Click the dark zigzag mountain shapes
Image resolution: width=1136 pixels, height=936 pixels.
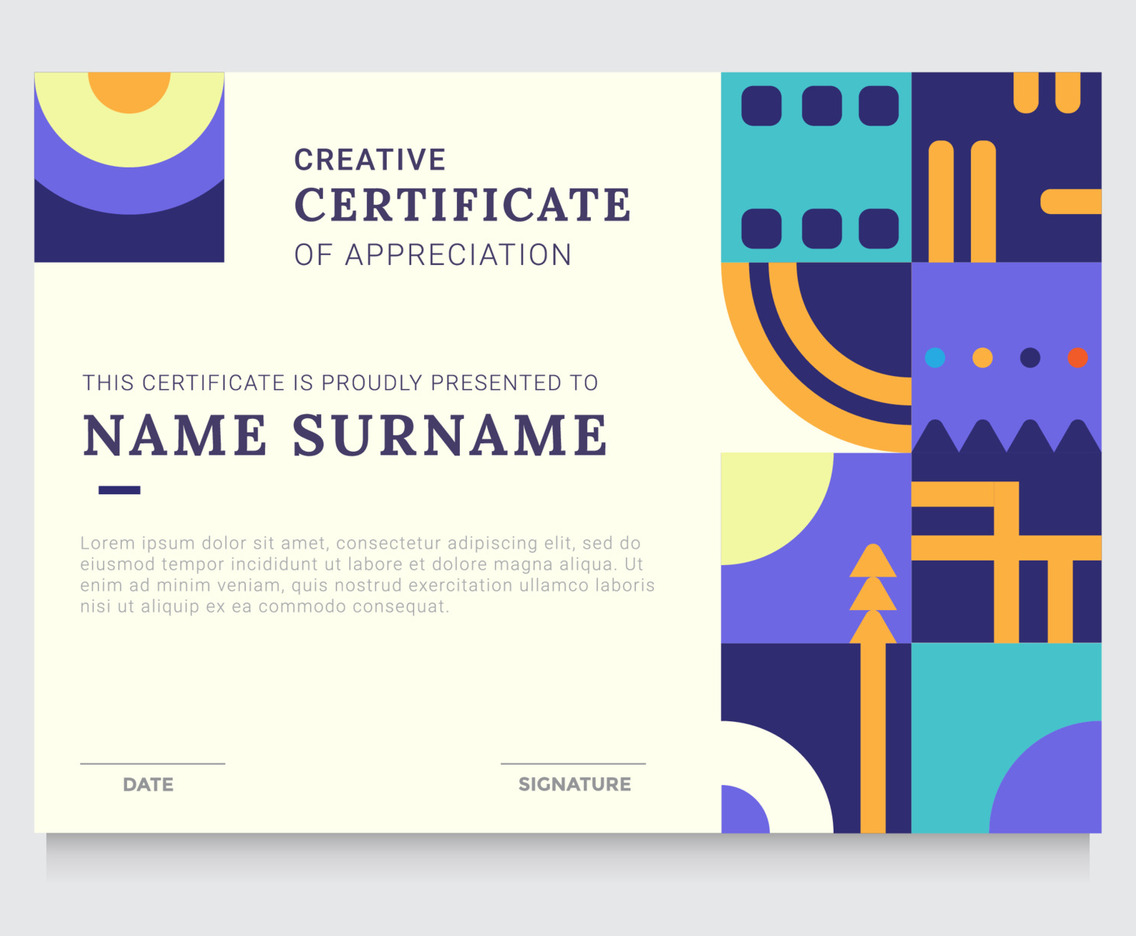(1006, 437)
